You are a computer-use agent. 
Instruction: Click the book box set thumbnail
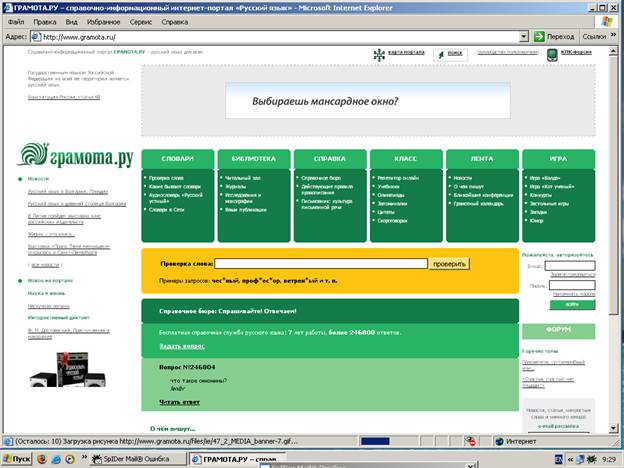click(68, 369)
